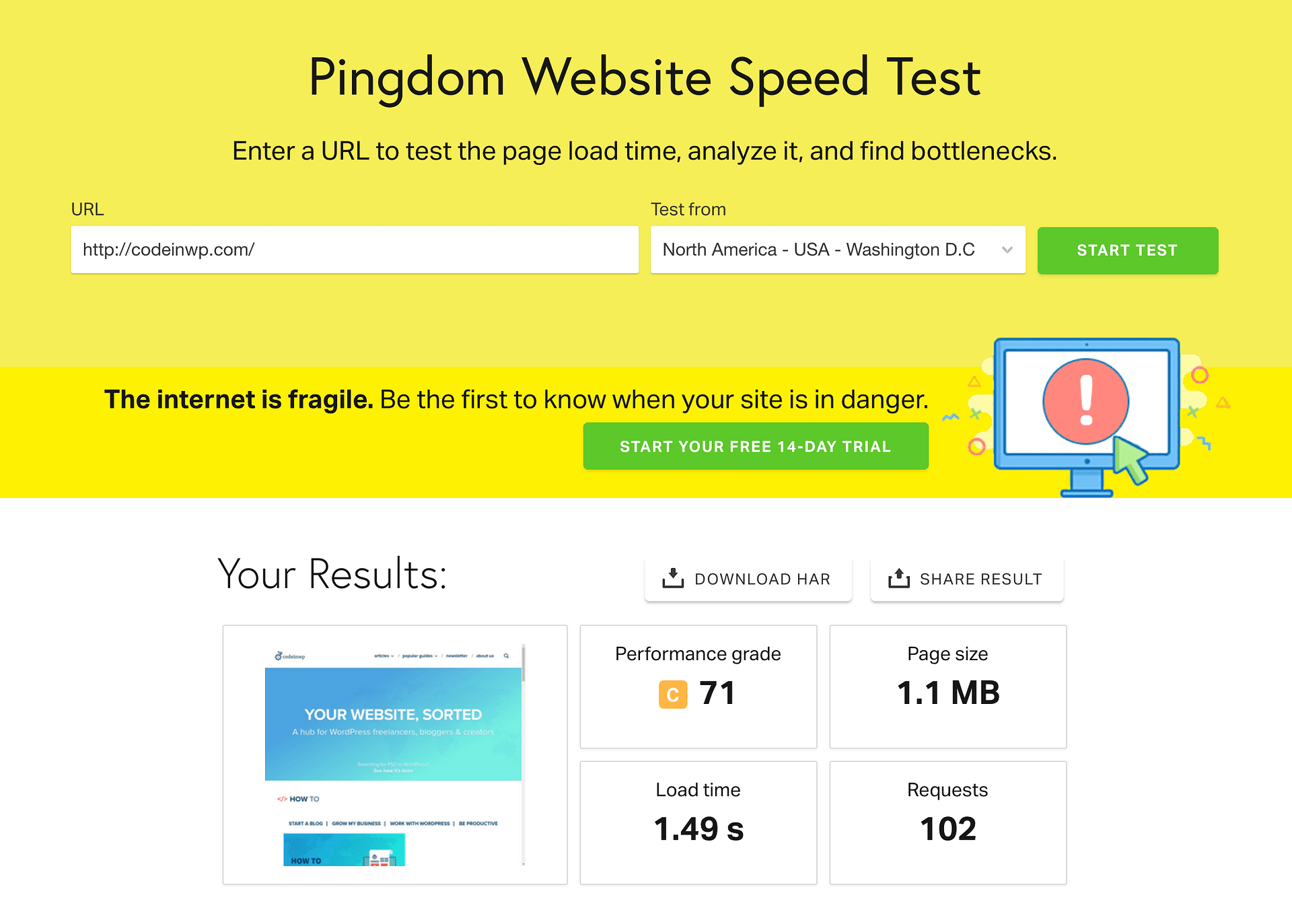Viewport: 1292px width, 924px height.
Task: Click the search magnifier in the site preview
Action: tap(506, 655)
